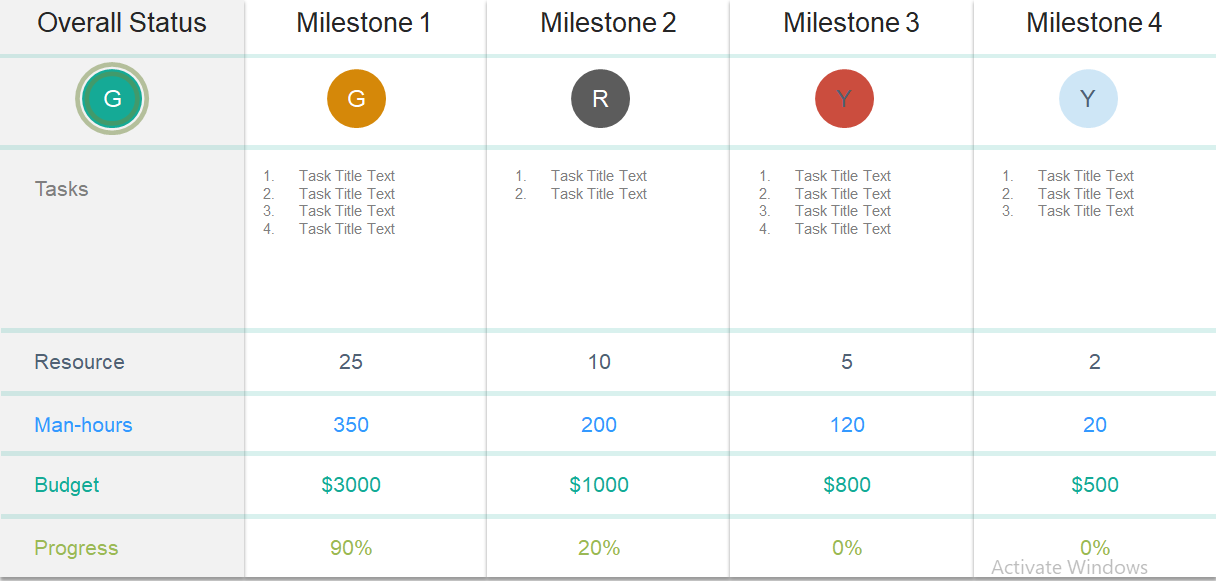Select the Tasks row label
The height and width of the screenshot is (581, 1216).
click(62, 189)
